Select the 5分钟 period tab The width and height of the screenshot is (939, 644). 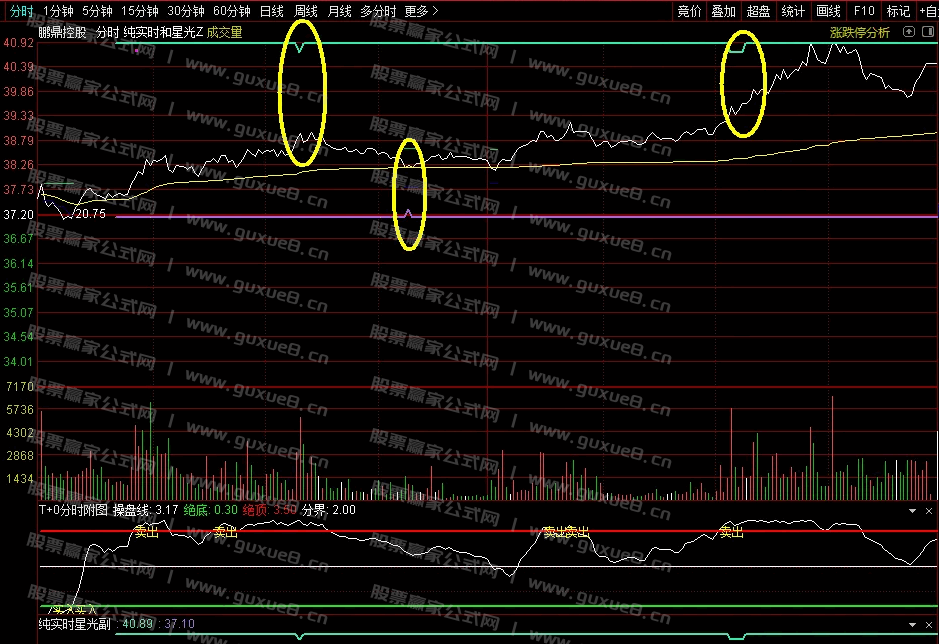coord(97,11)
